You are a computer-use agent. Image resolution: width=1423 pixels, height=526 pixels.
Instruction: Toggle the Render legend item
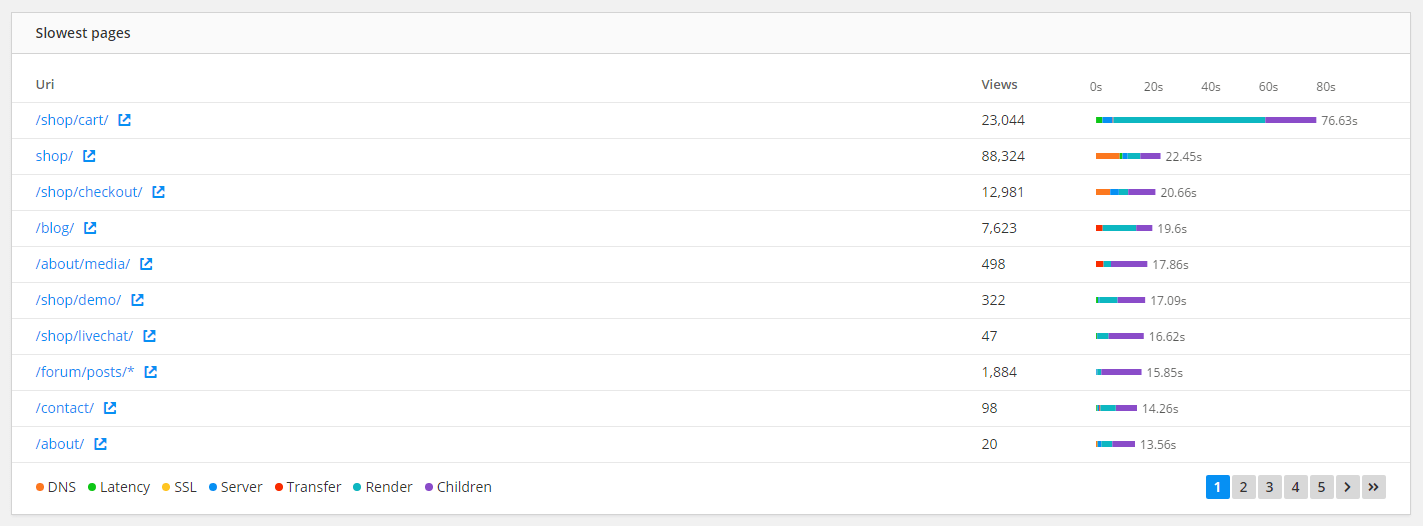click(x=382, y=487)
